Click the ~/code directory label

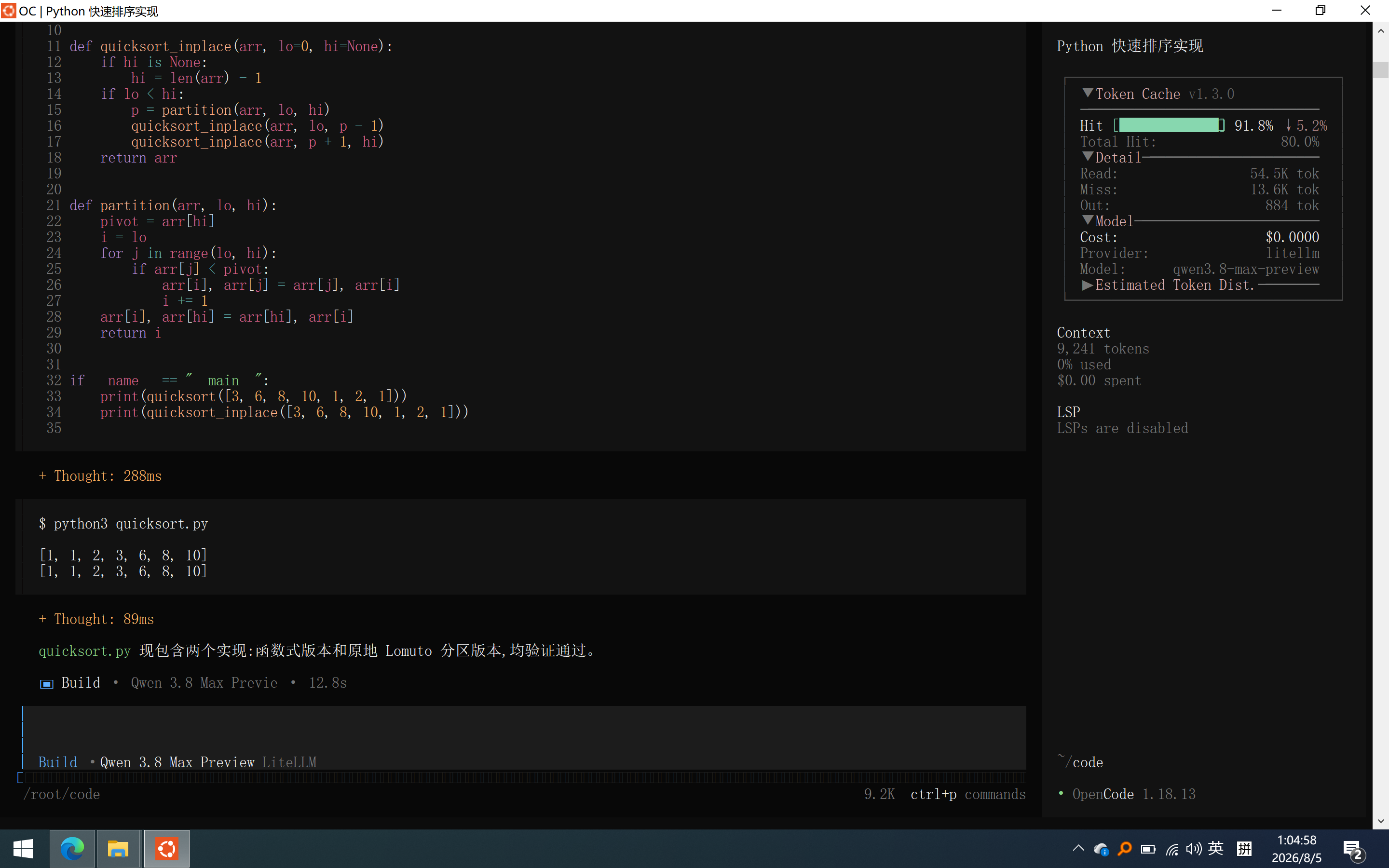click(x=1080, y=762)
